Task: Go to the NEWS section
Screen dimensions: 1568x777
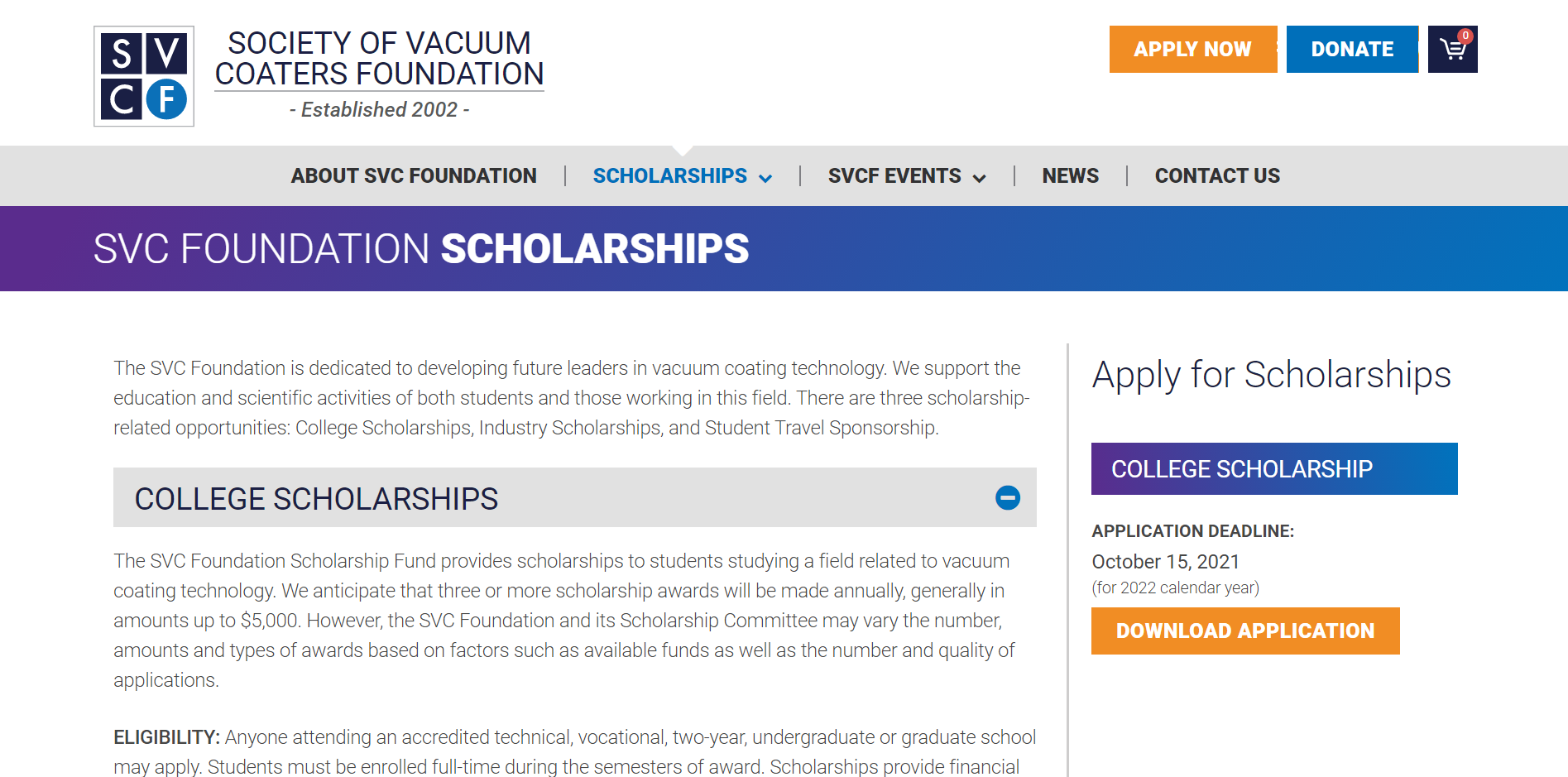Action: (x=1070, y=175)
